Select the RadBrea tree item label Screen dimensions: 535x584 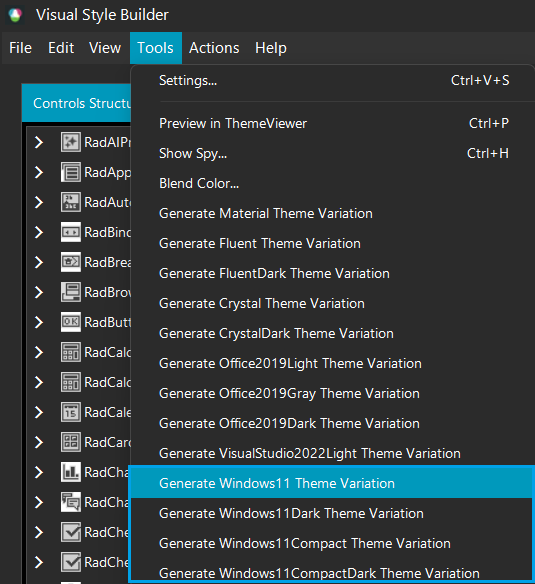click(x=108, y=262)
